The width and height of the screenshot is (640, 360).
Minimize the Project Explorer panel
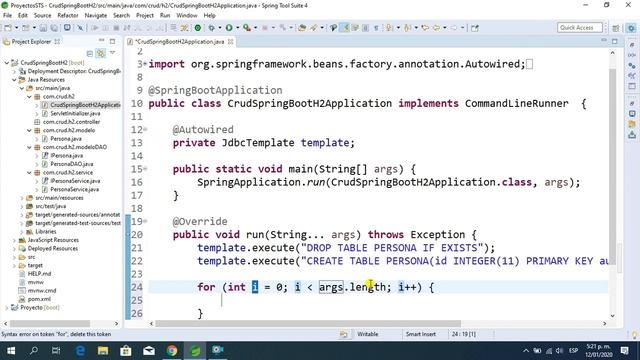click(x=102, y=41)
